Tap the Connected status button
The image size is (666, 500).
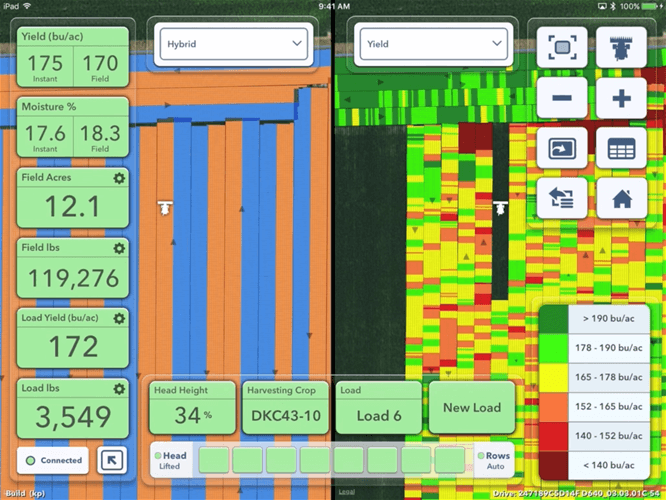[54, 461]
